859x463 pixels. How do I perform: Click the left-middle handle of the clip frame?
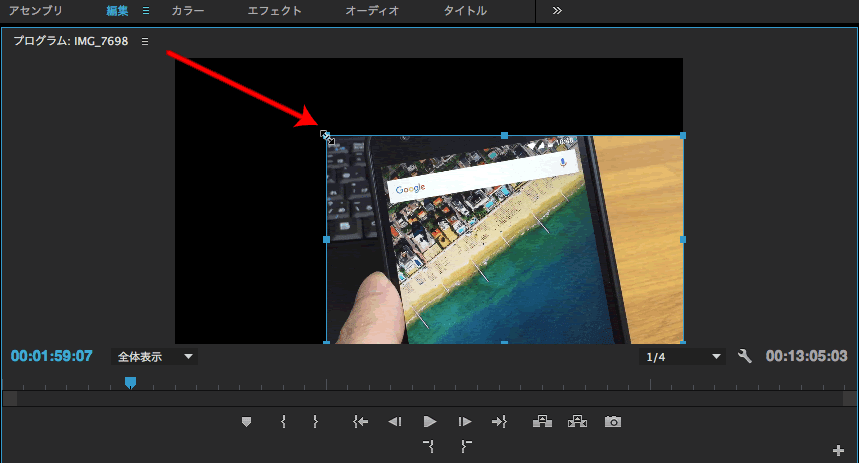pos(327,239)
